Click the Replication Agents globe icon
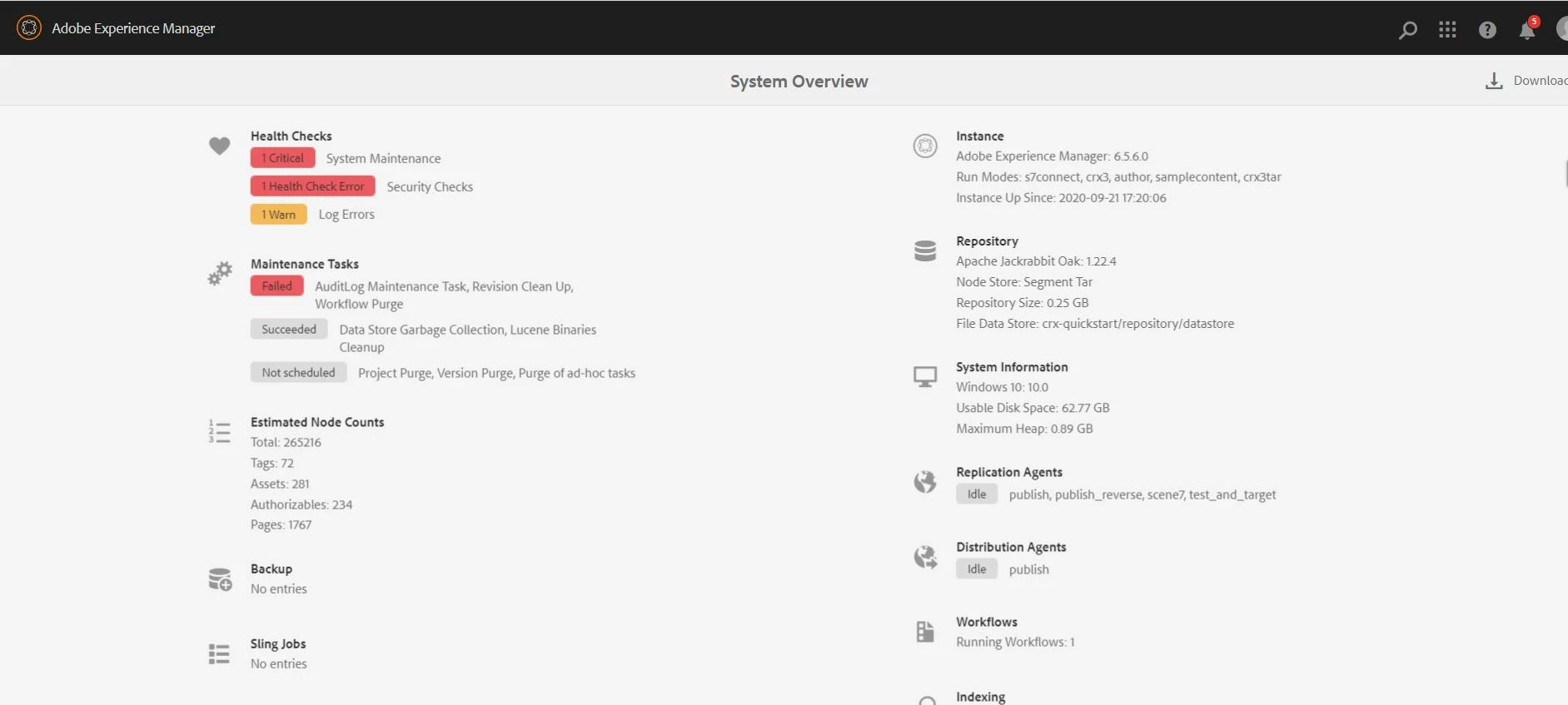 coord(925,482)
